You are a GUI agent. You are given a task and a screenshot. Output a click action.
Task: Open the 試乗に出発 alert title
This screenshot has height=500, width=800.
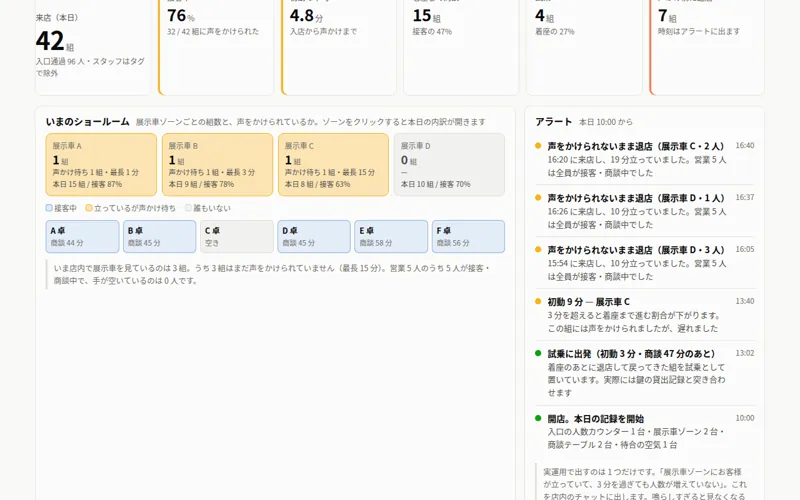tap(632, 354)
